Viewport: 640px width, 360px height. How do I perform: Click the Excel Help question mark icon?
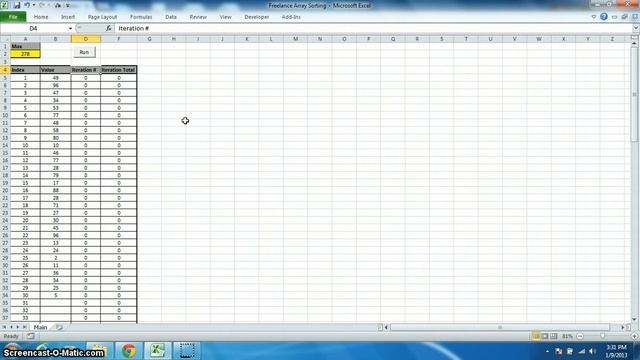[604, 17]
